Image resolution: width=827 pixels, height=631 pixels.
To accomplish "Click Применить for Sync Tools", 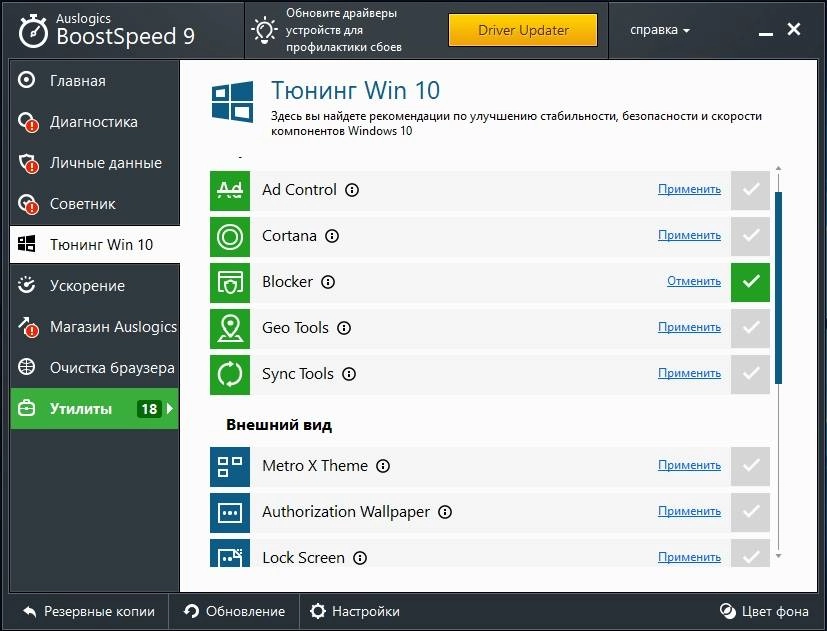I will tap(689, 373).
